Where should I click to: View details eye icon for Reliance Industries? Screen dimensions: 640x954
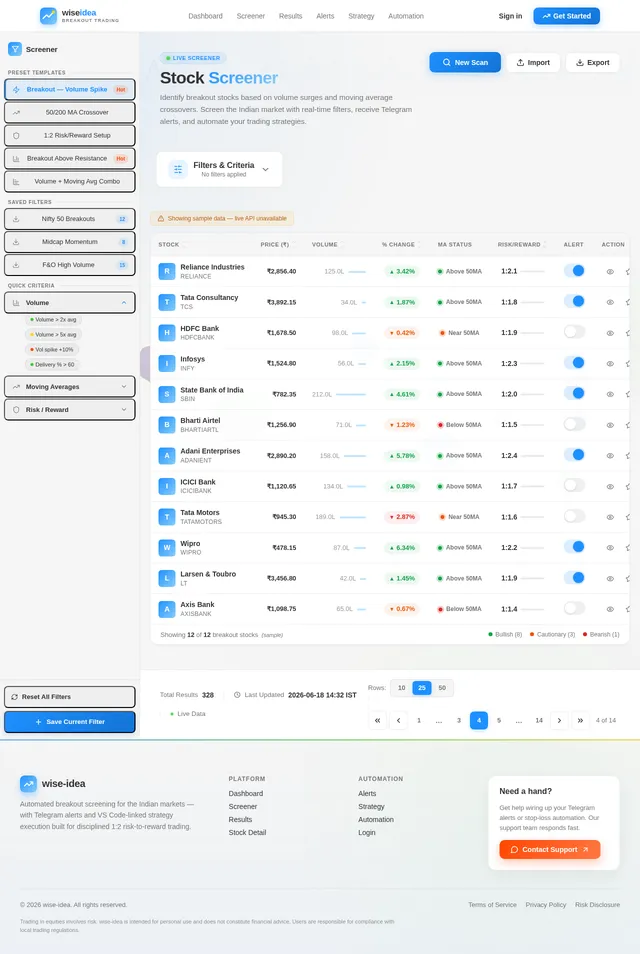(610, 271)
